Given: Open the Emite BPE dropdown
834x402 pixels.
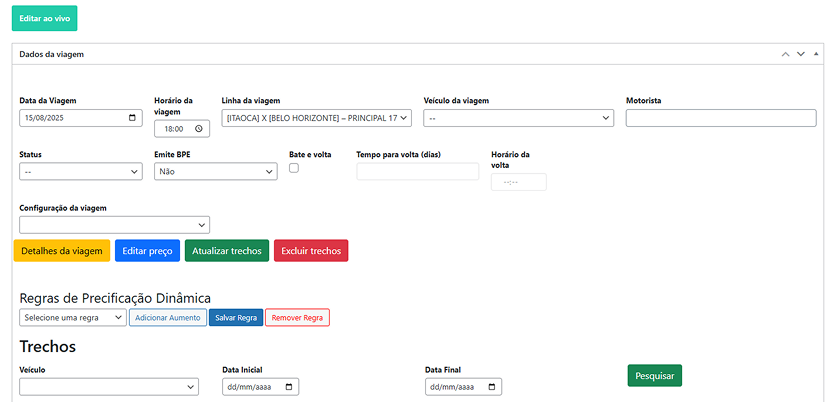Looking at the screenshot, I should click(215, 172).
